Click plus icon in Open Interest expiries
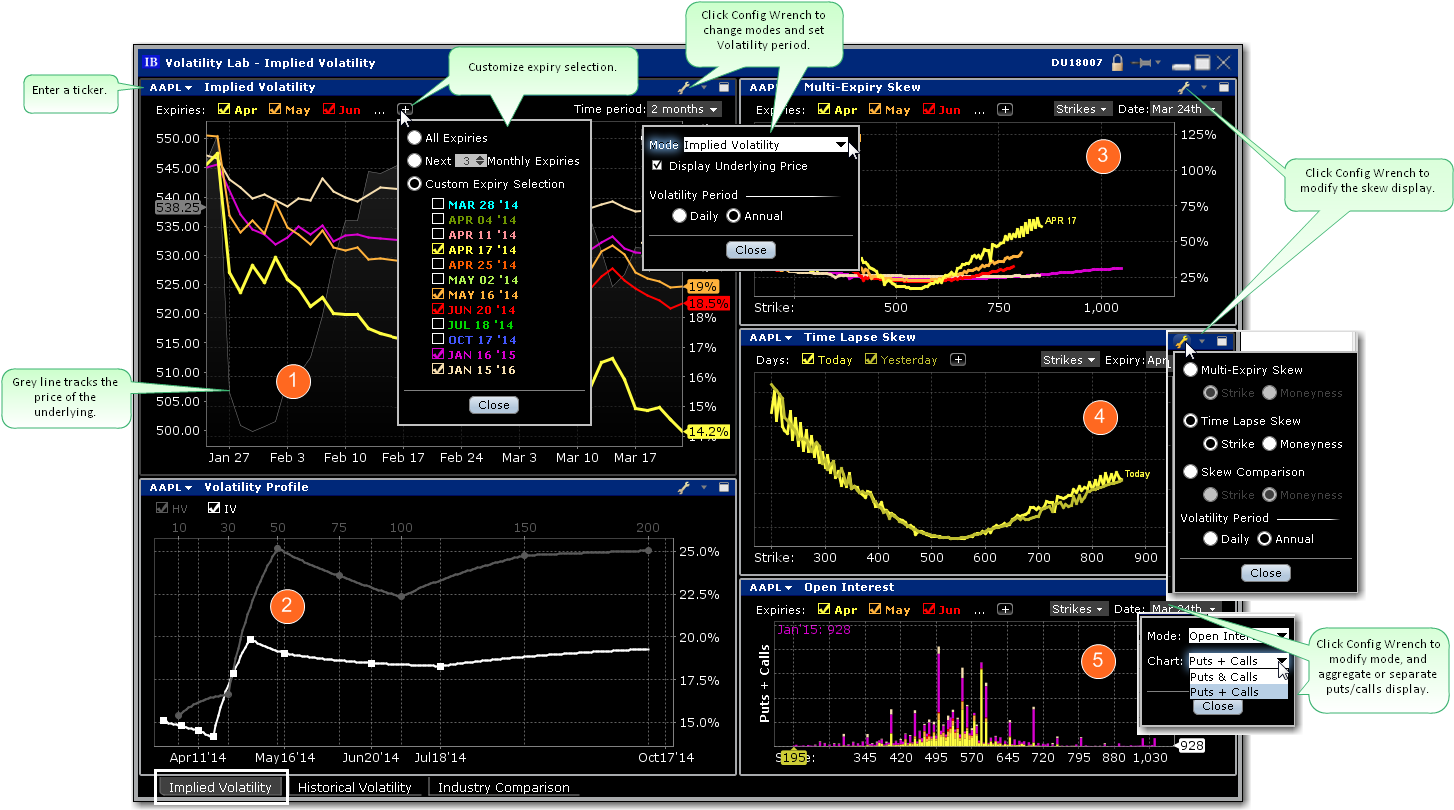 pyautogui.click(x=1005, y=609)
